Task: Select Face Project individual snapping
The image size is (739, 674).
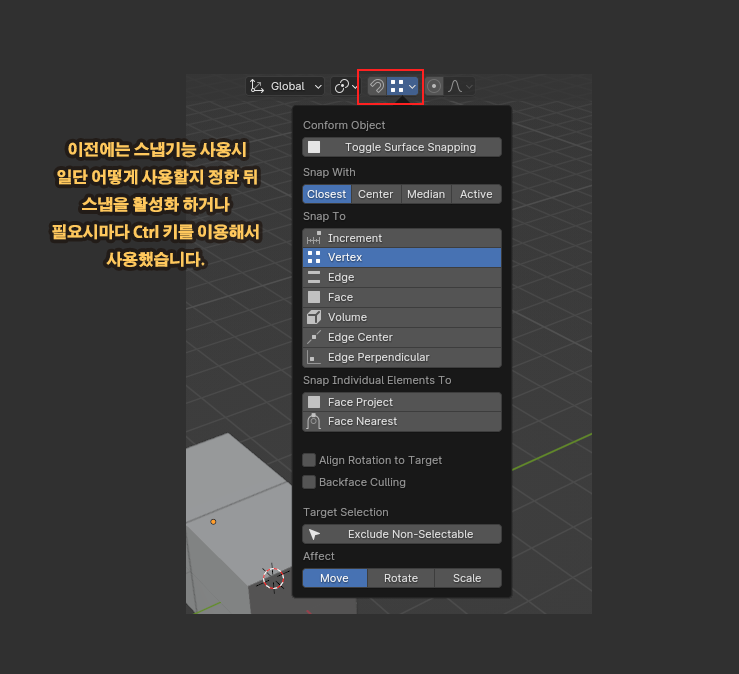Action: point(402,402)
